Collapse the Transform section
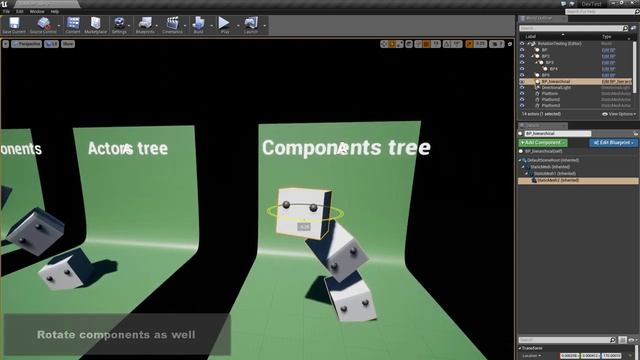The height and width of the screenshot is (360, 640). pos(520,348)
